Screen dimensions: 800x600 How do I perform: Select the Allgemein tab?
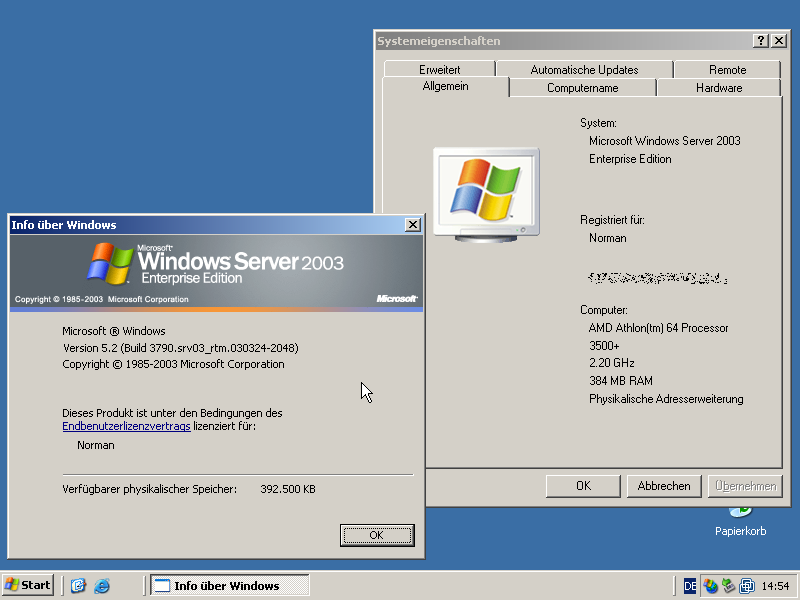(x=445, y=87)
